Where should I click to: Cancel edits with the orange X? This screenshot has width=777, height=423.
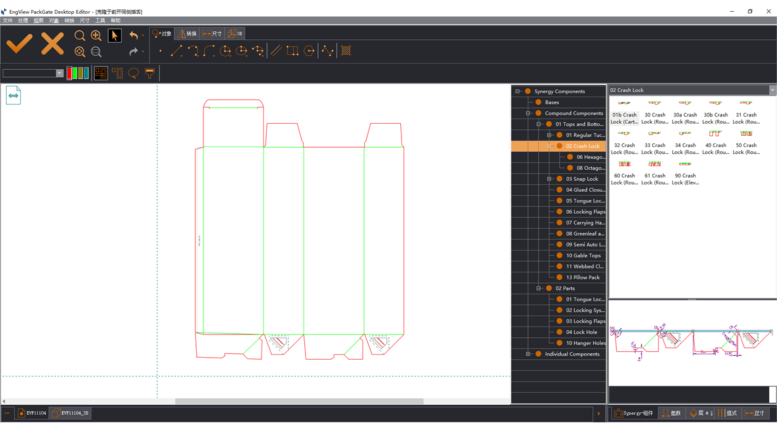[x=52, y=44]
